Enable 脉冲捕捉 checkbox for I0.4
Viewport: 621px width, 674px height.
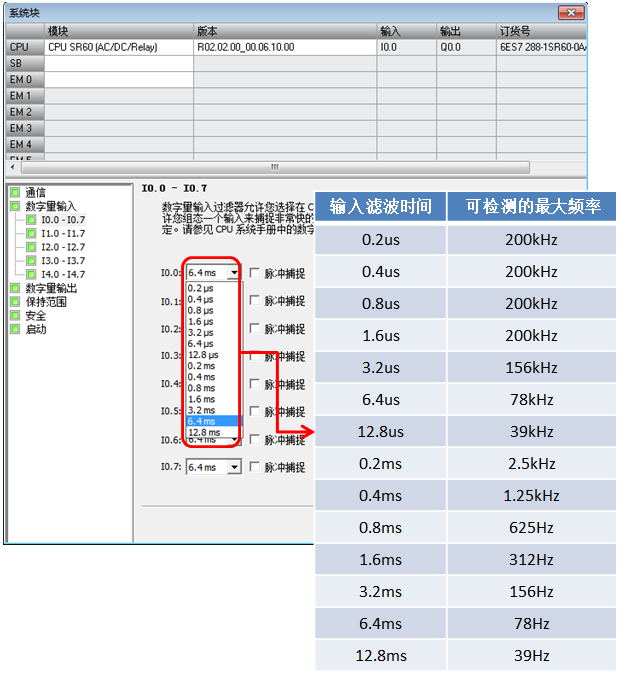click(254, 383)
